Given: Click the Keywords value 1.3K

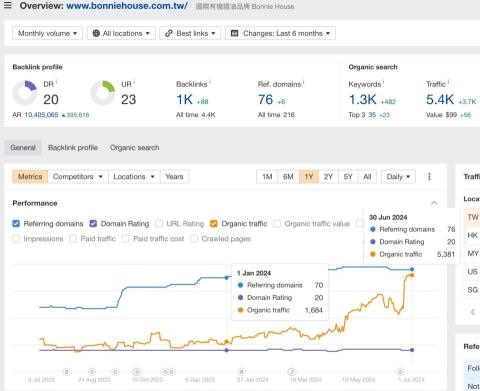Looking at the screenshot, I should [x=363, y=99].
